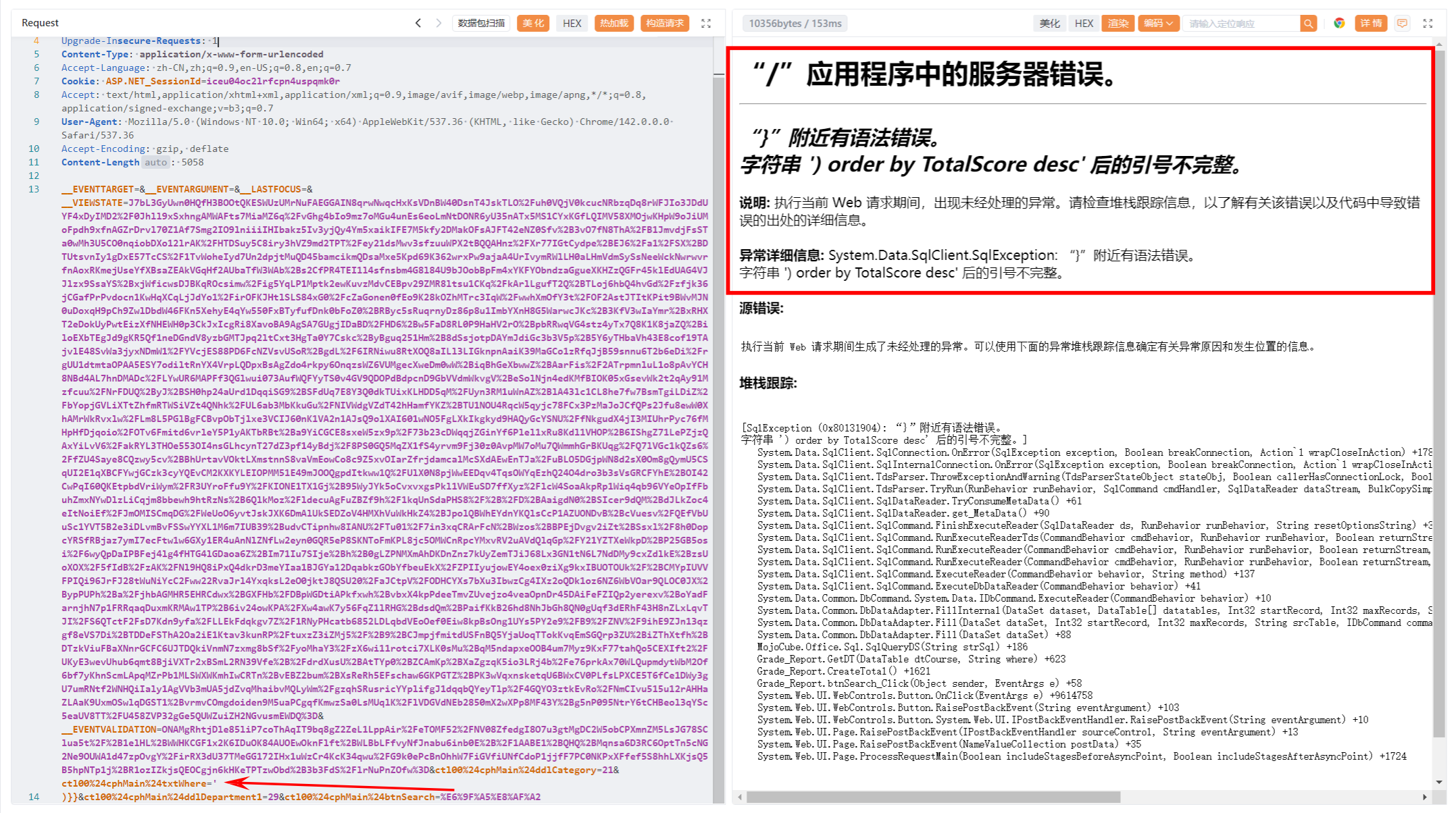Open response in Chrome browser icon
This screenshot has height=813, width=1456.
1339,24
